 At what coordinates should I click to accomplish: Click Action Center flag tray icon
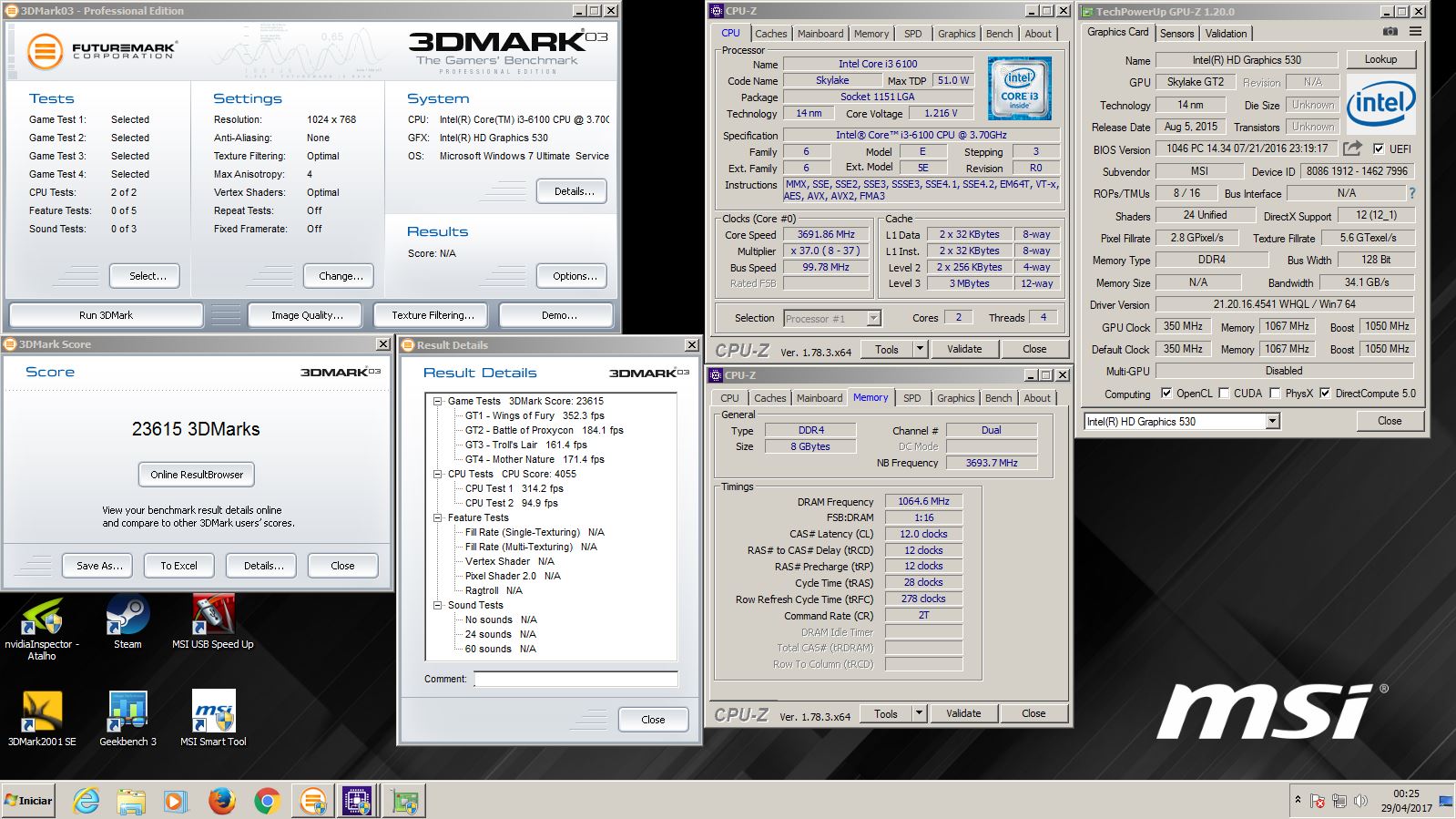1318,801
